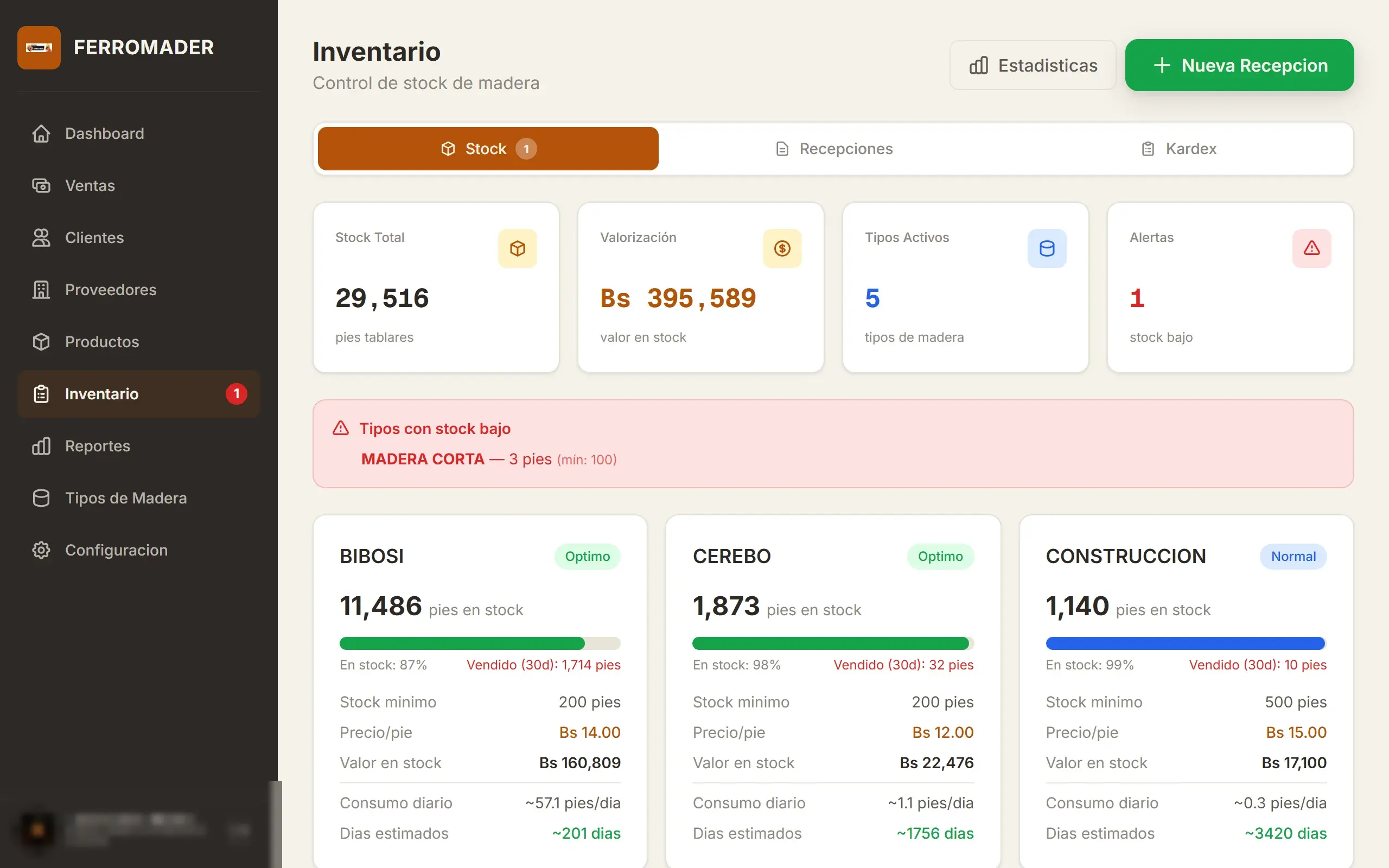Click the blurred user profile in sidebar
The height and width of the screenshot is (868, 1389).
click(138, 829)
